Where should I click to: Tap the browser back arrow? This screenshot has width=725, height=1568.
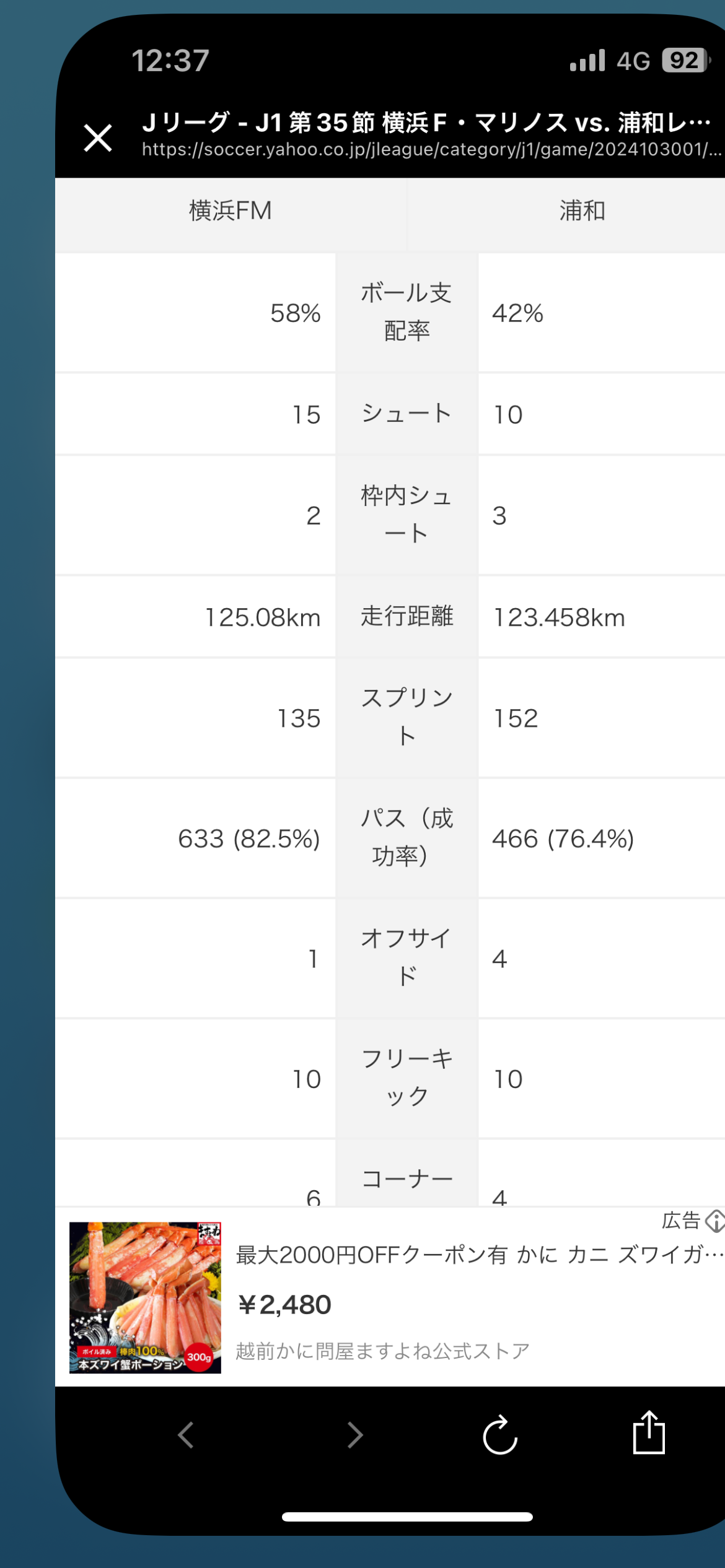[185, 1434]
